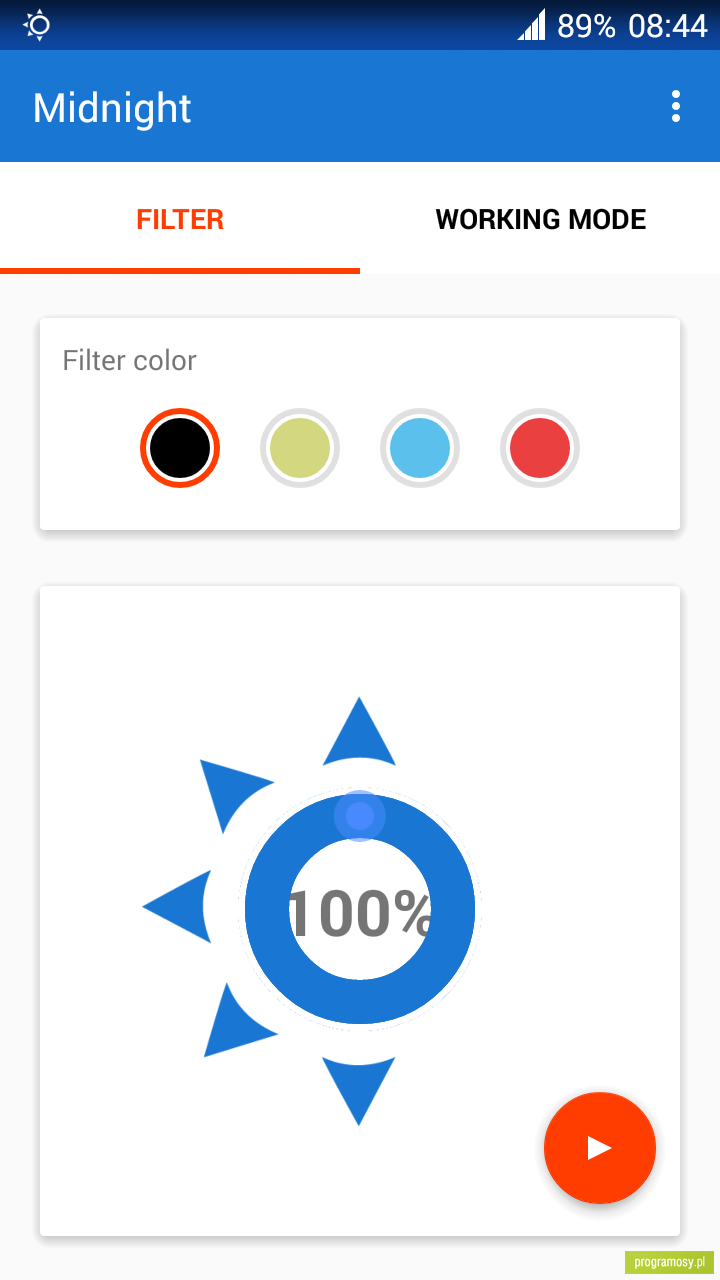Select the black filter color
This screenshot has height=1280, width=720.
pos(180,448)
